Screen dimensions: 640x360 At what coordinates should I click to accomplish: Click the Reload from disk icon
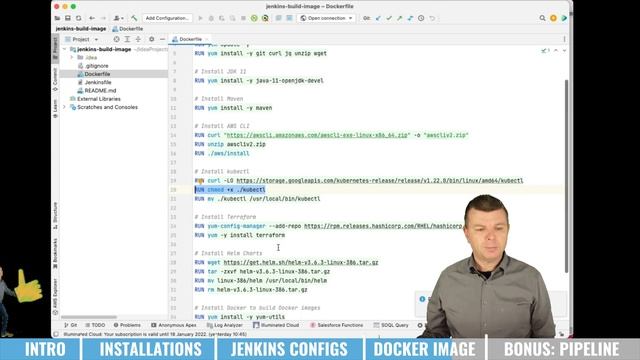point(78,18)
